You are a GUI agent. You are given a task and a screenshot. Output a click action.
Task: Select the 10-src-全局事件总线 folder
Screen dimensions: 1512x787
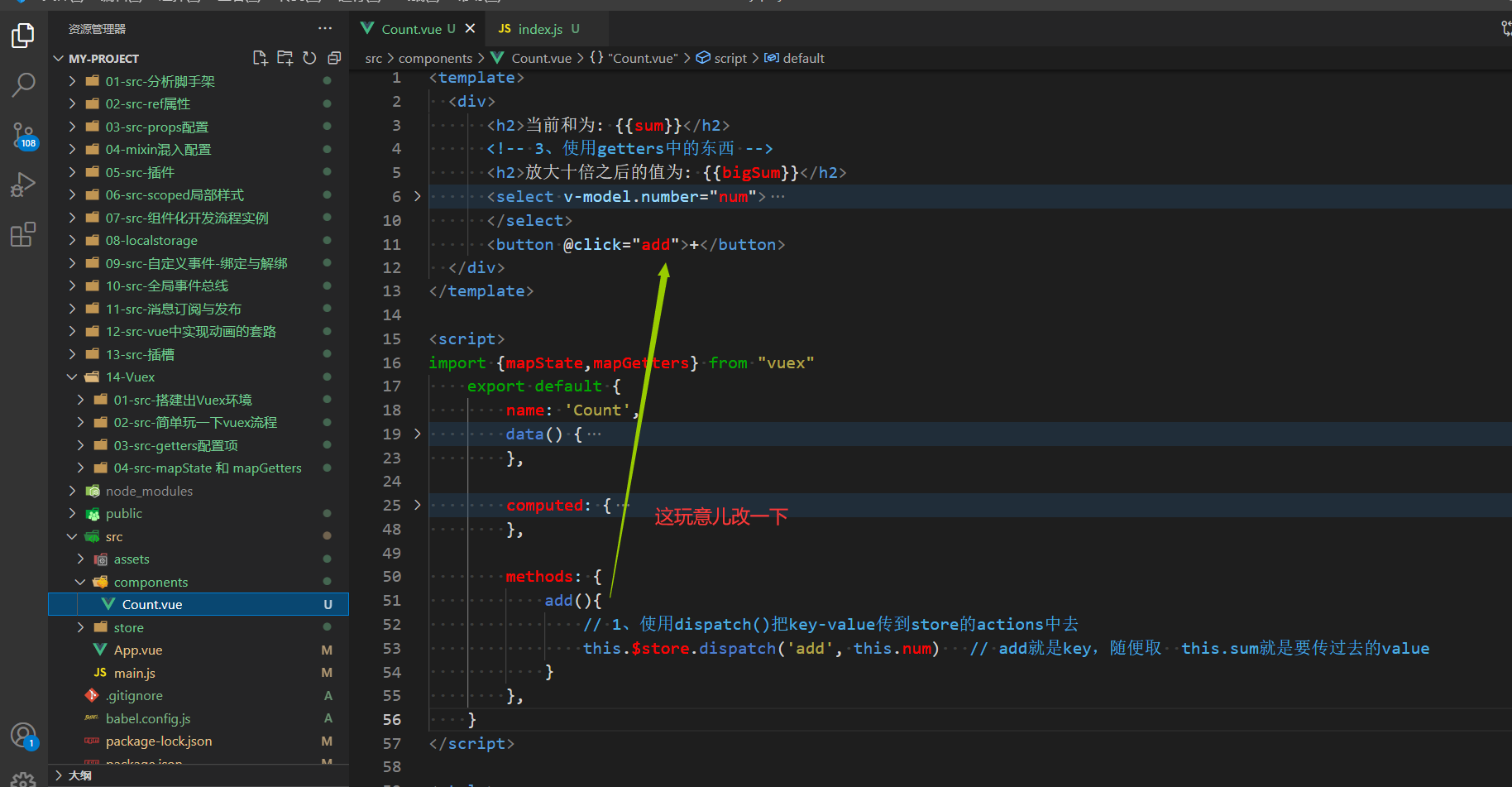pos(199,286)
